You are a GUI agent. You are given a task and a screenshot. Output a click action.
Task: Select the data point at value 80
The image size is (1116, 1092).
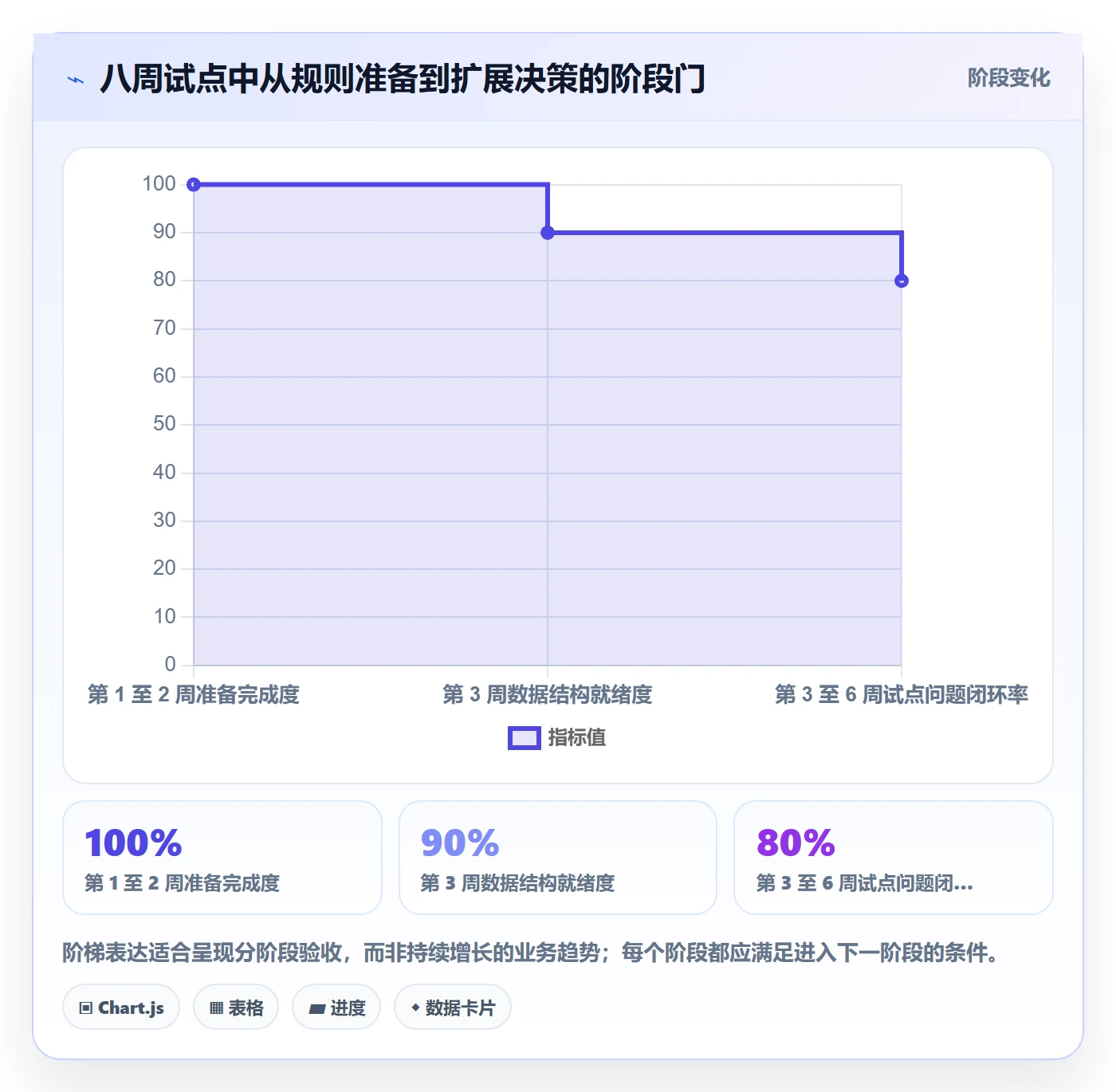point(902,281)
